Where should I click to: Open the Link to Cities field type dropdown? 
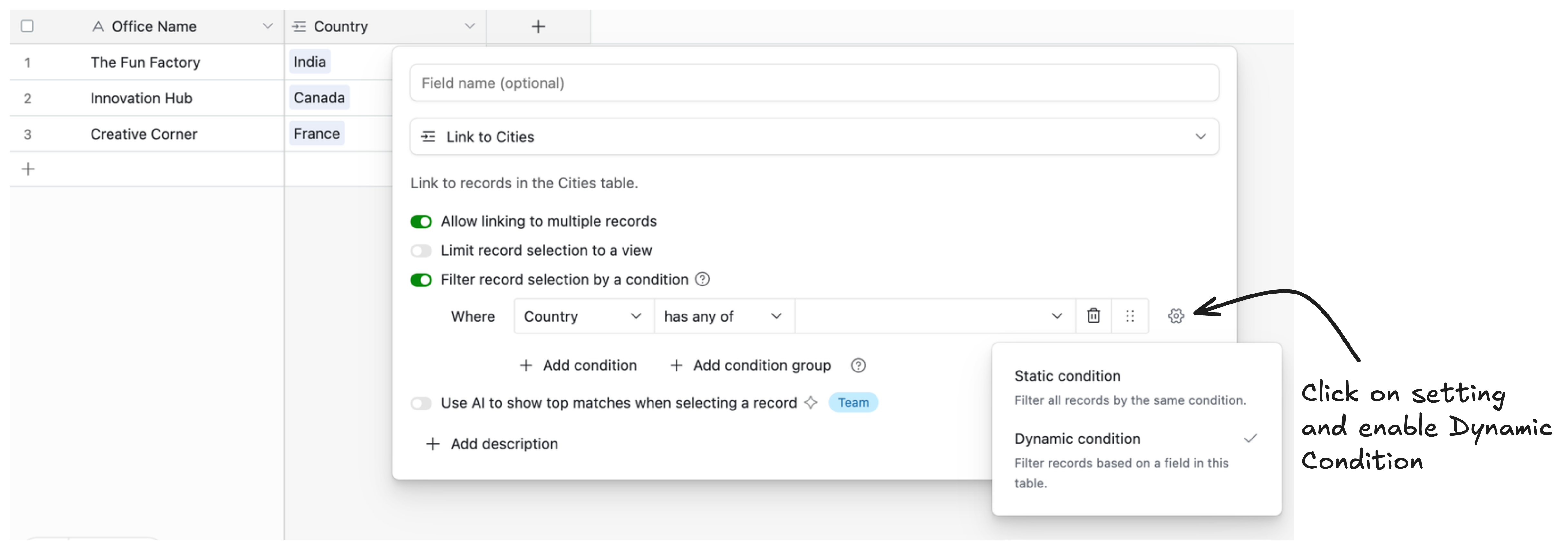pos(814,137)
